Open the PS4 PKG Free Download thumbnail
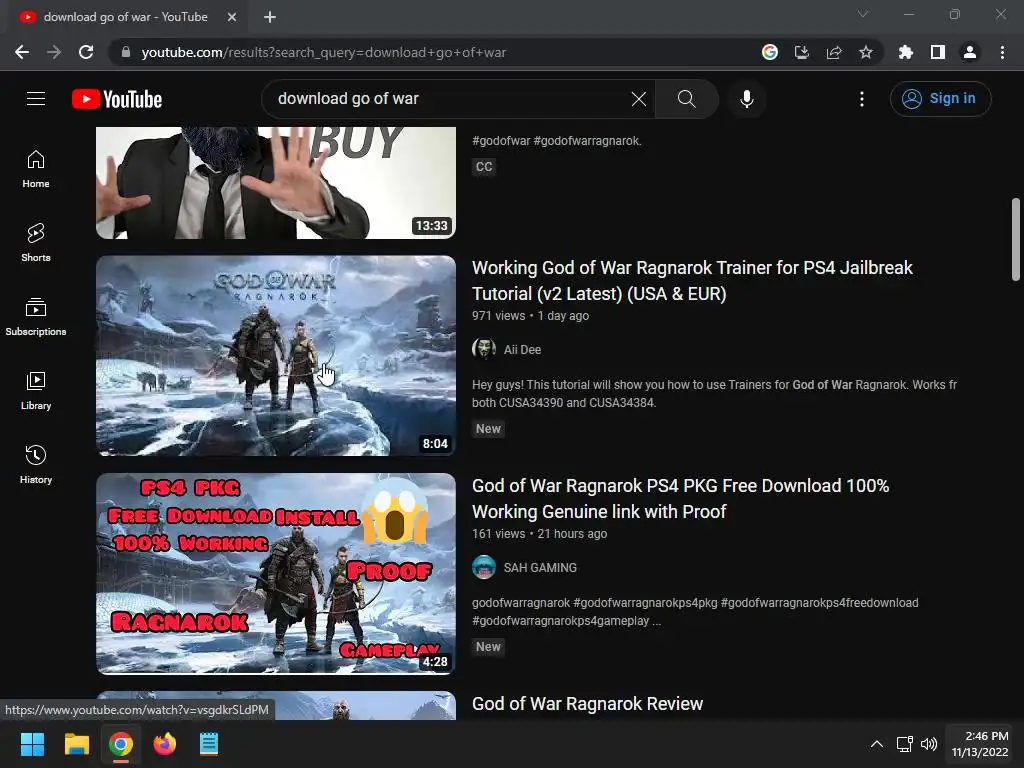1024x768 pixels. [276, 573]
